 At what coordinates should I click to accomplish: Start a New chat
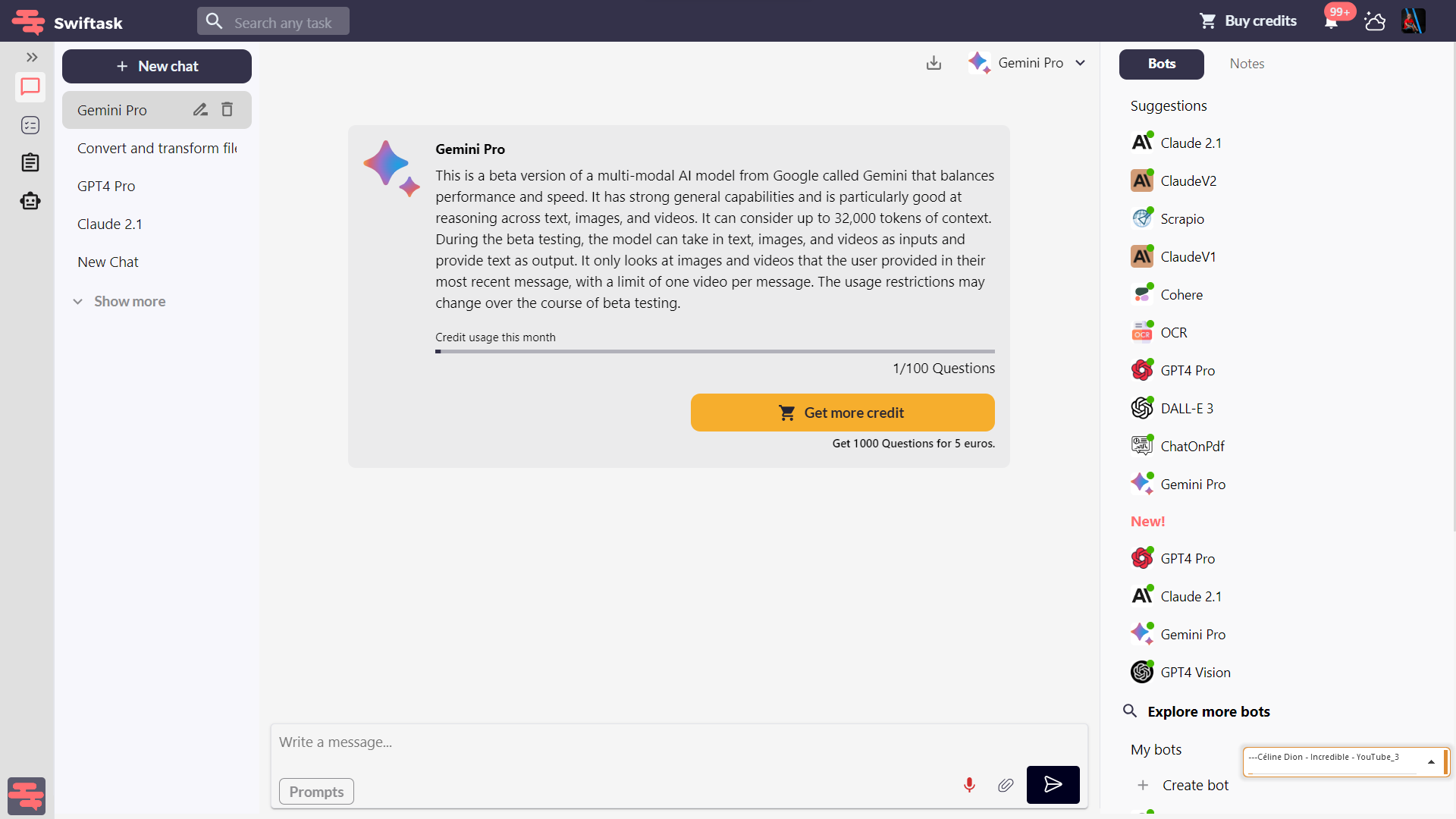point(156,66)
